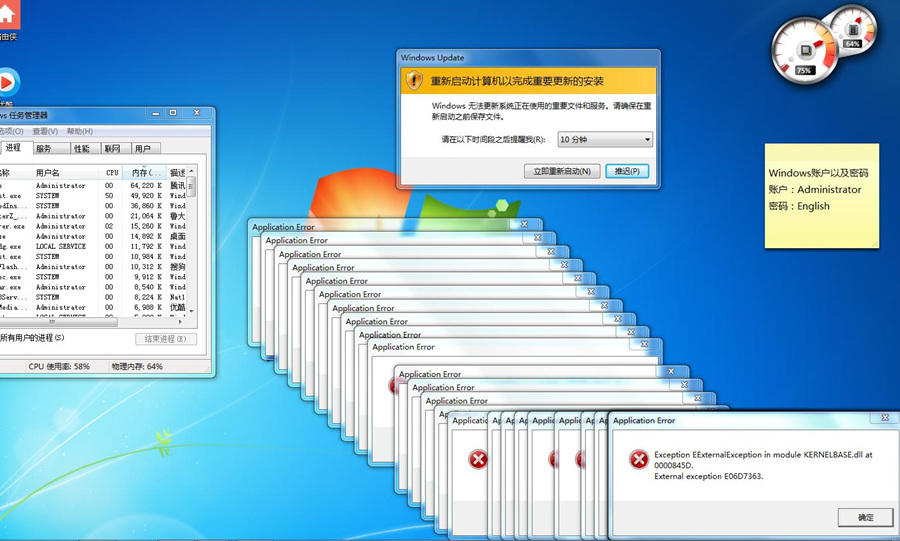Select the LOCAL SERVICE process row
The width and height of the screenshot is (900, 541).
(x=95, y=246)
